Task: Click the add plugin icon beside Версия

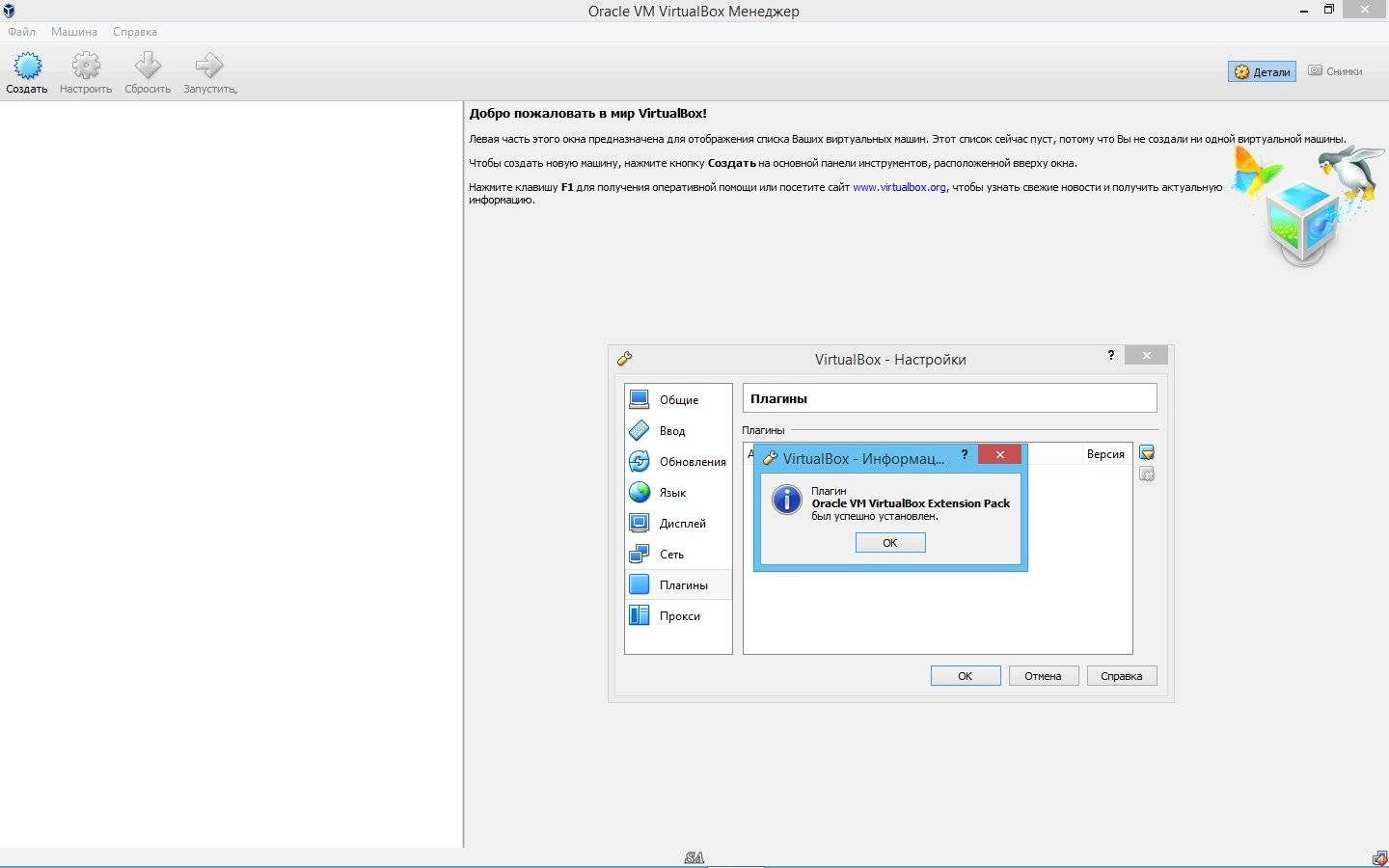Action: pos(1147,452)
